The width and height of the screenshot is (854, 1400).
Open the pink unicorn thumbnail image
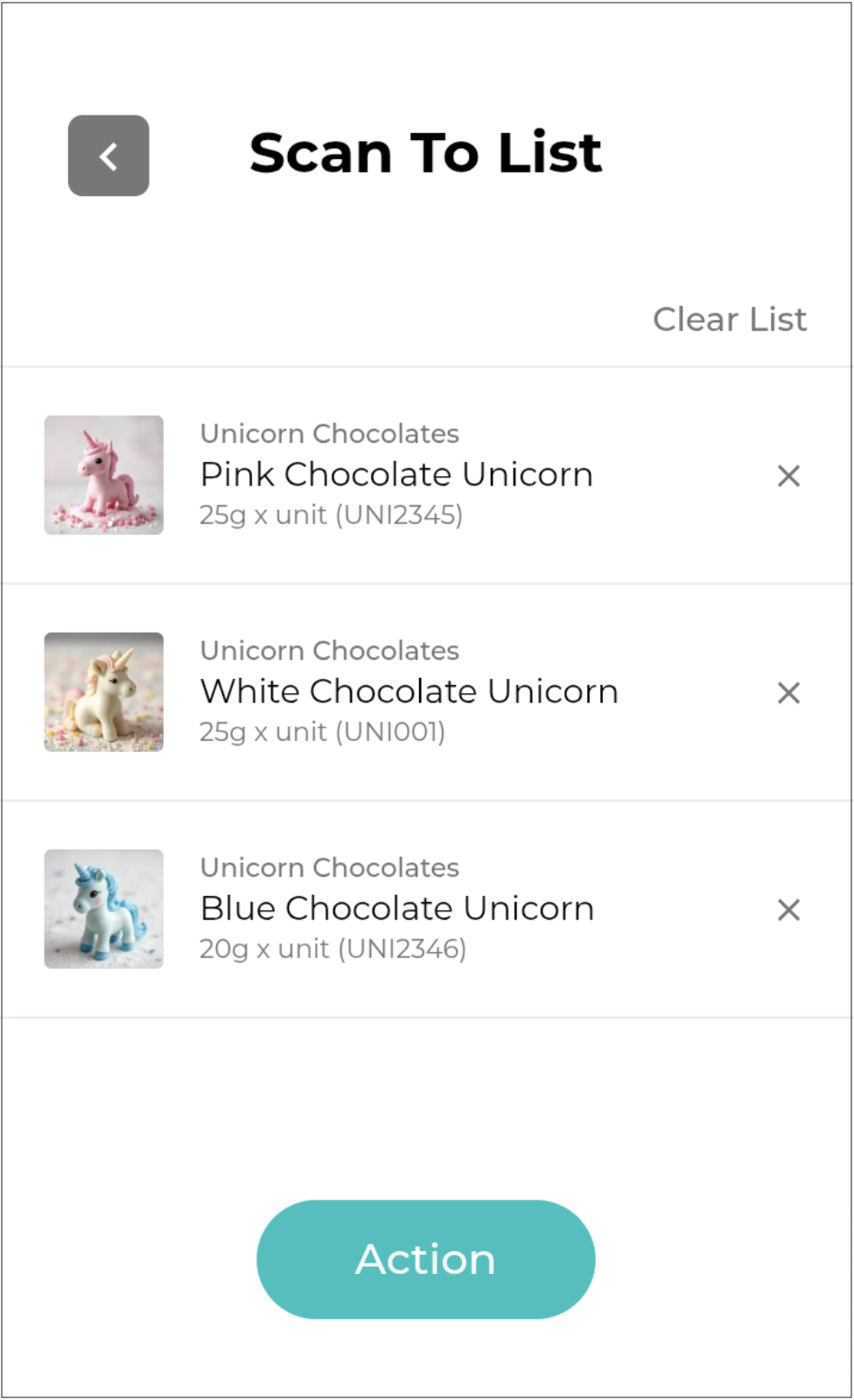pos(104,475)
